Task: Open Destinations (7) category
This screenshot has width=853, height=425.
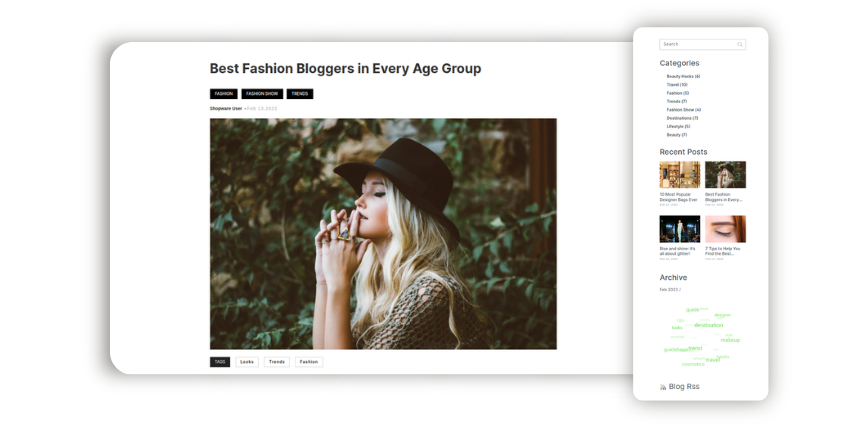Action: [x=682, y=118]
